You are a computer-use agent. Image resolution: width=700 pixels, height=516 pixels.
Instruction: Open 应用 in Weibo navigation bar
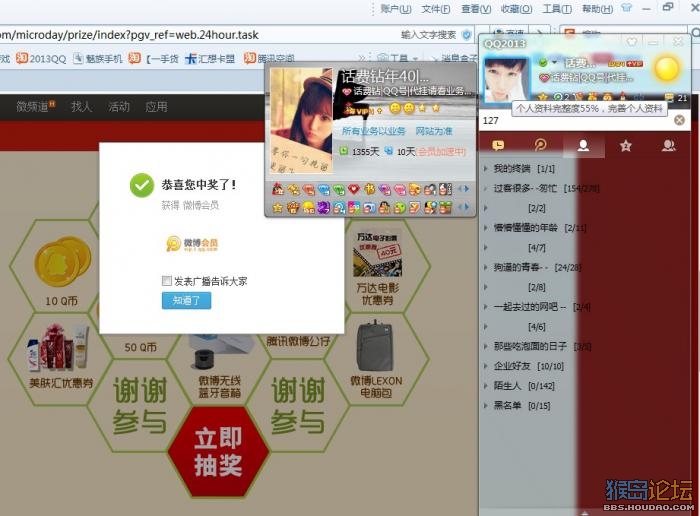[x=156, y=107]
